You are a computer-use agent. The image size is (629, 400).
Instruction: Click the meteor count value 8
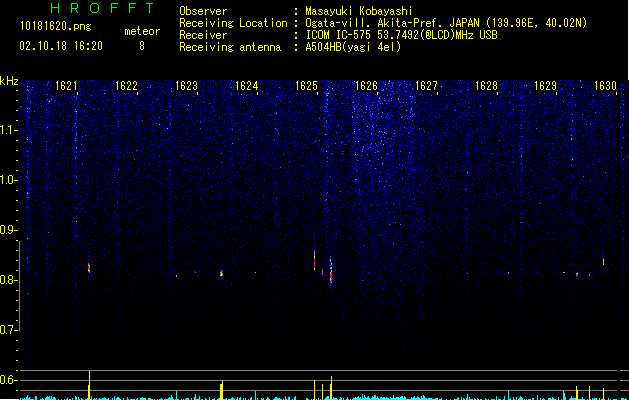142,46
